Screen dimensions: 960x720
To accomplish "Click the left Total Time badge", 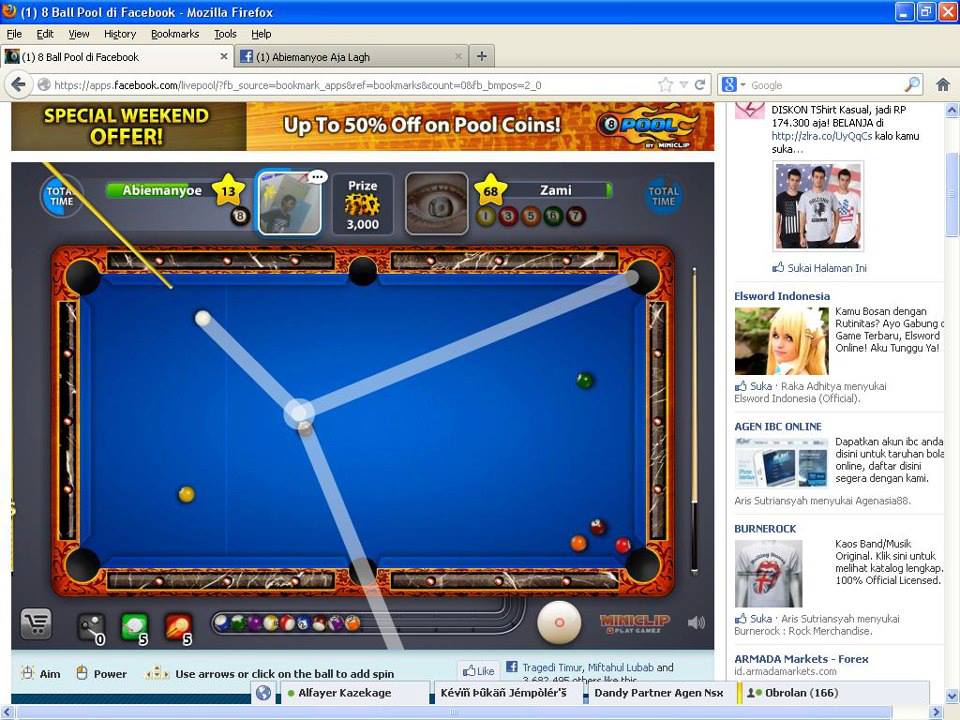I will (x=61, y=196).
